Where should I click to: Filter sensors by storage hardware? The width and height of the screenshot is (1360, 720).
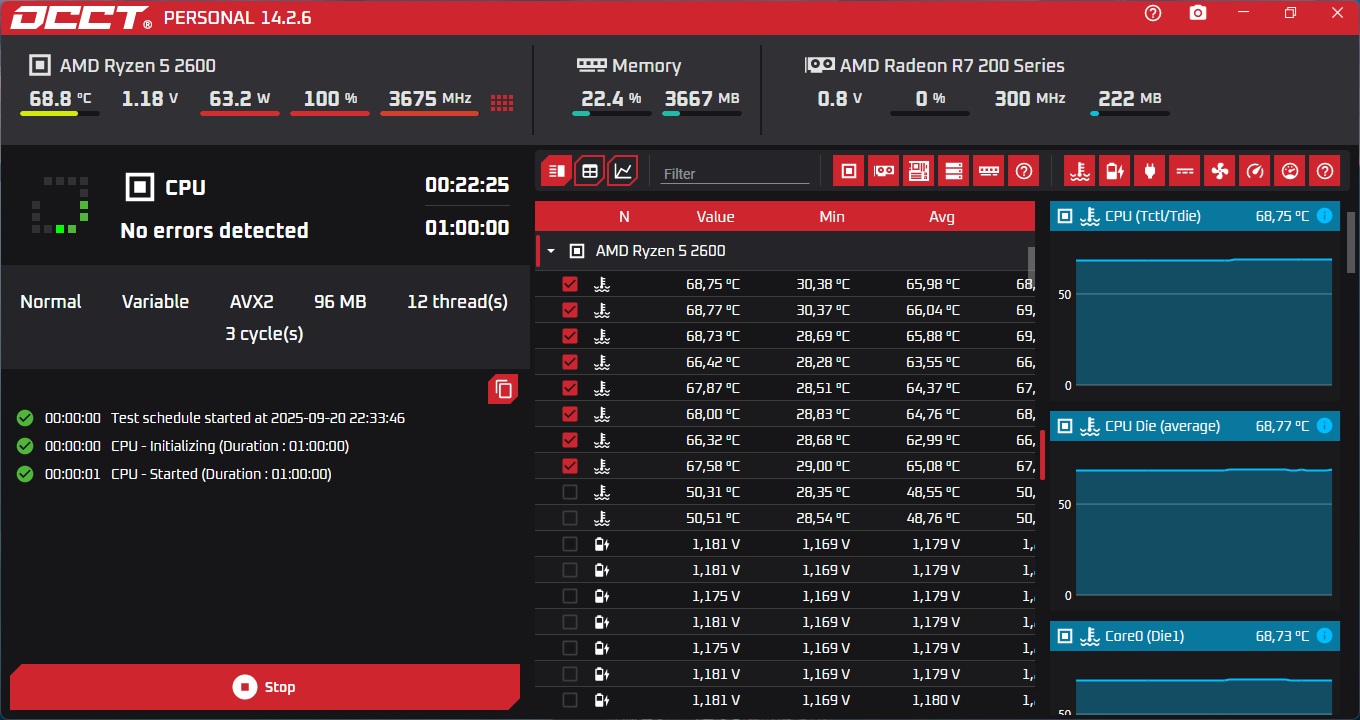pyautogui.click(x=953, y=171)
